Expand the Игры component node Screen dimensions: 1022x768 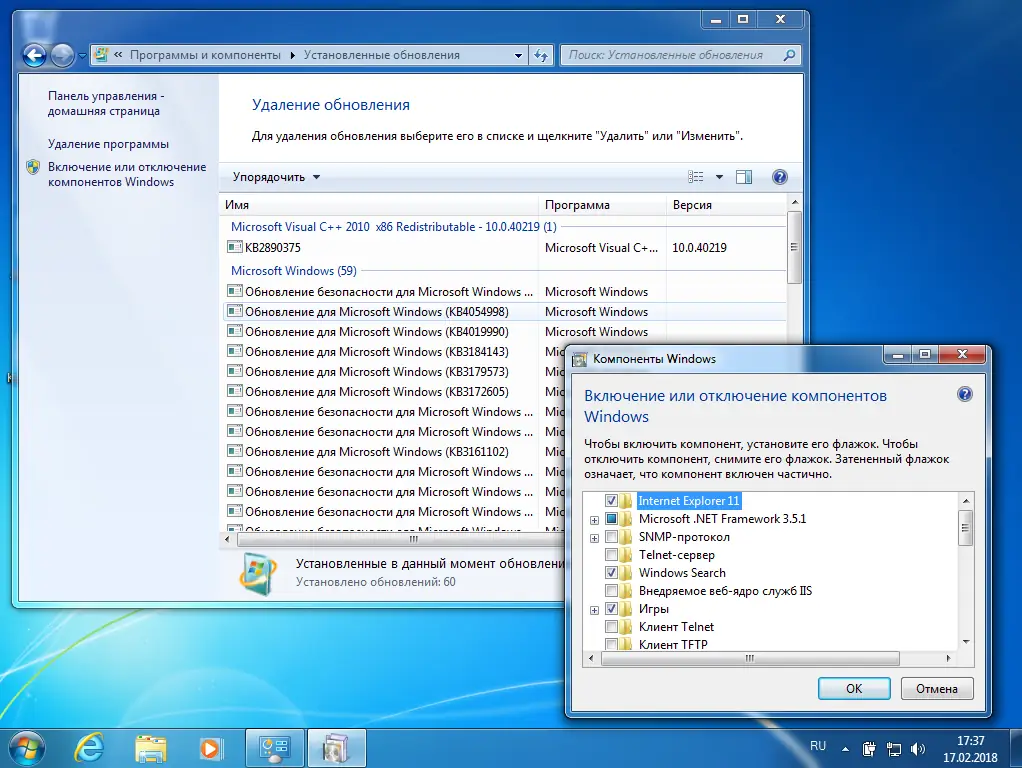[x=594, y=610]
